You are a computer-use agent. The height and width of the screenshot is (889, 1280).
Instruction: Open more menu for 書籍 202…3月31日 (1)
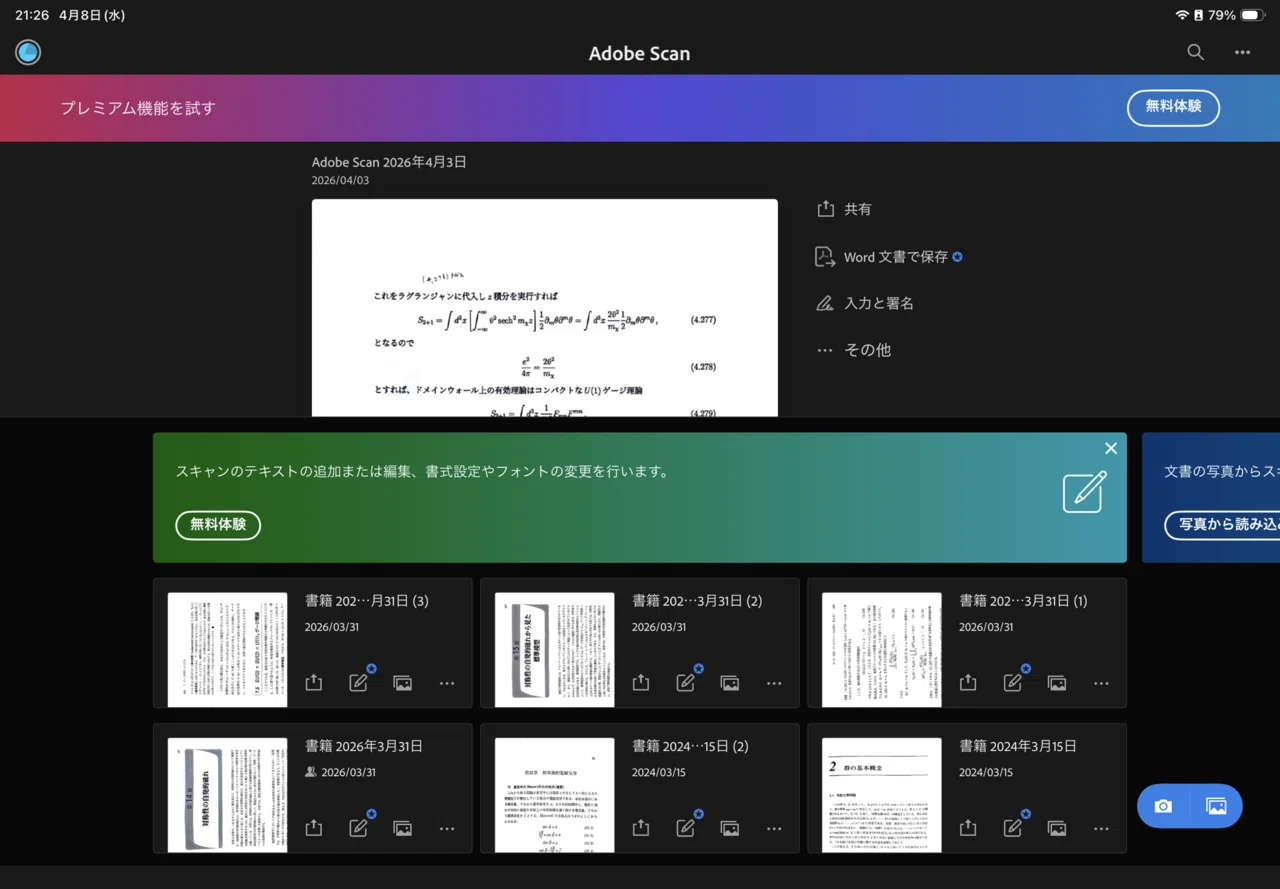(x=1101, y=683)
